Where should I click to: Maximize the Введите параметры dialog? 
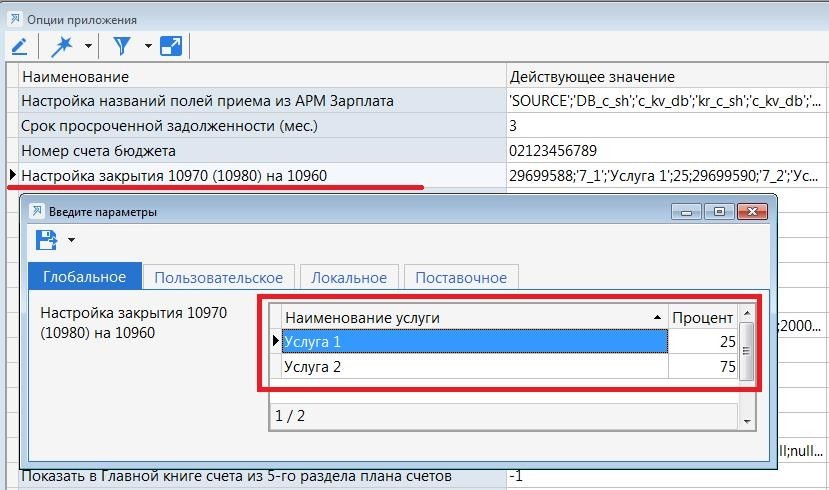[x=719, y=212]
